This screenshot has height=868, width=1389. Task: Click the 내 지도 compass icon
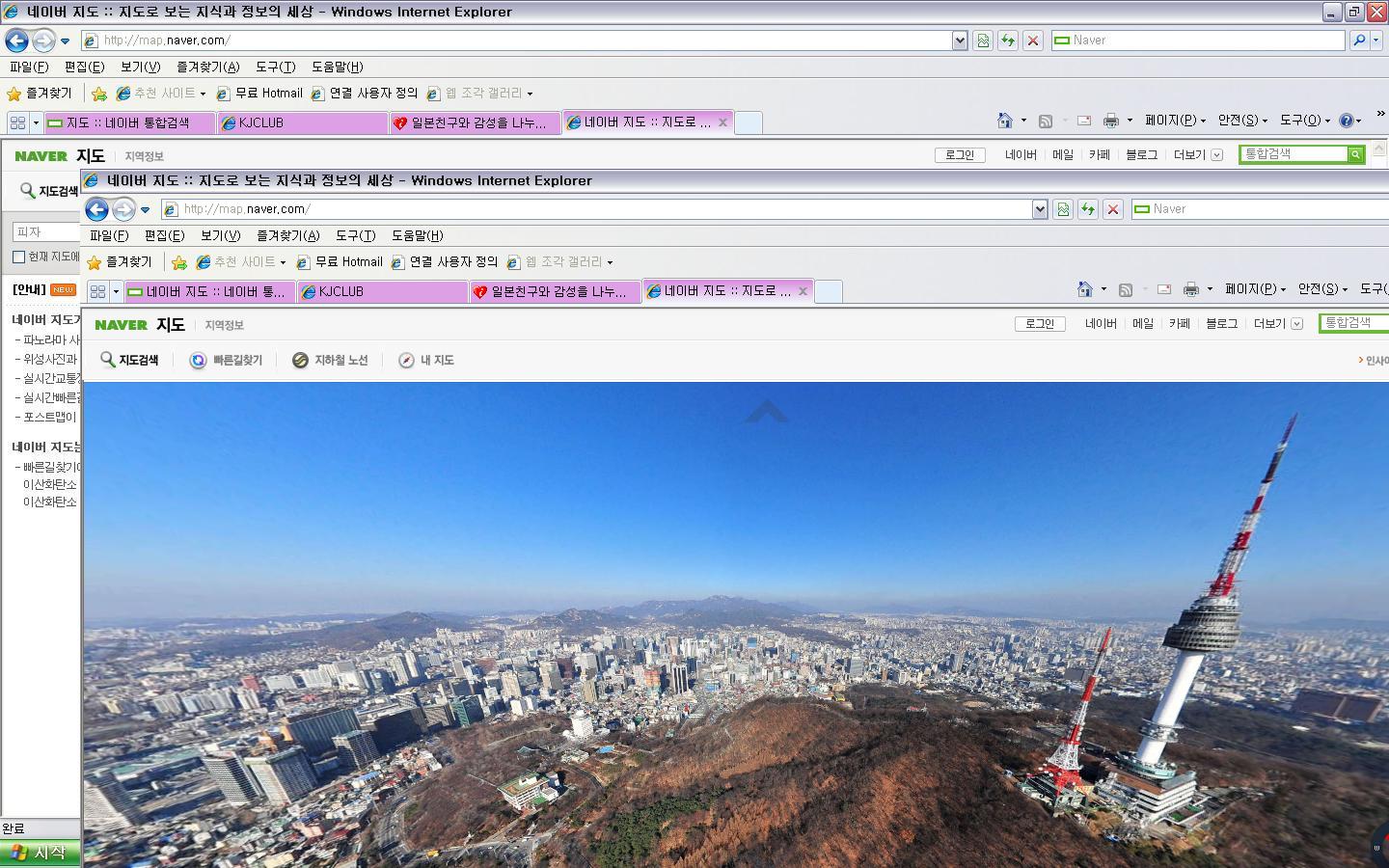406,360
